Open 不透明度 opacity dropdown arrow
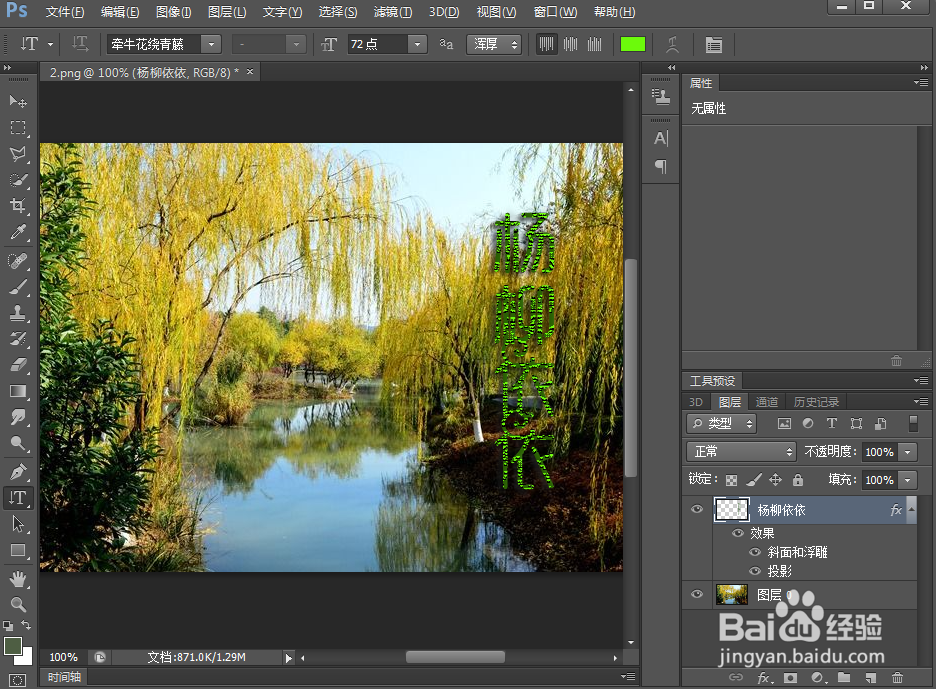Image resolution: width=936 pixels, height=689 pixels. pos(908,452)
